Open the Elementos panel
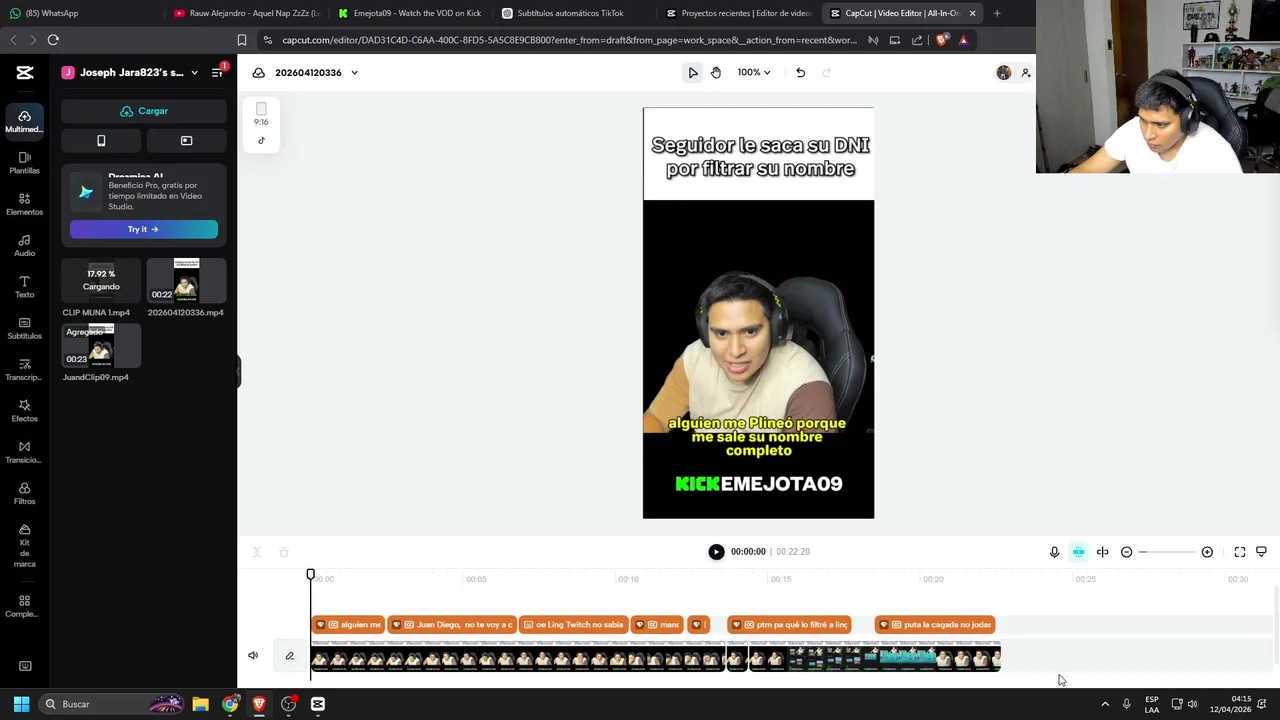 coord(24,204)
